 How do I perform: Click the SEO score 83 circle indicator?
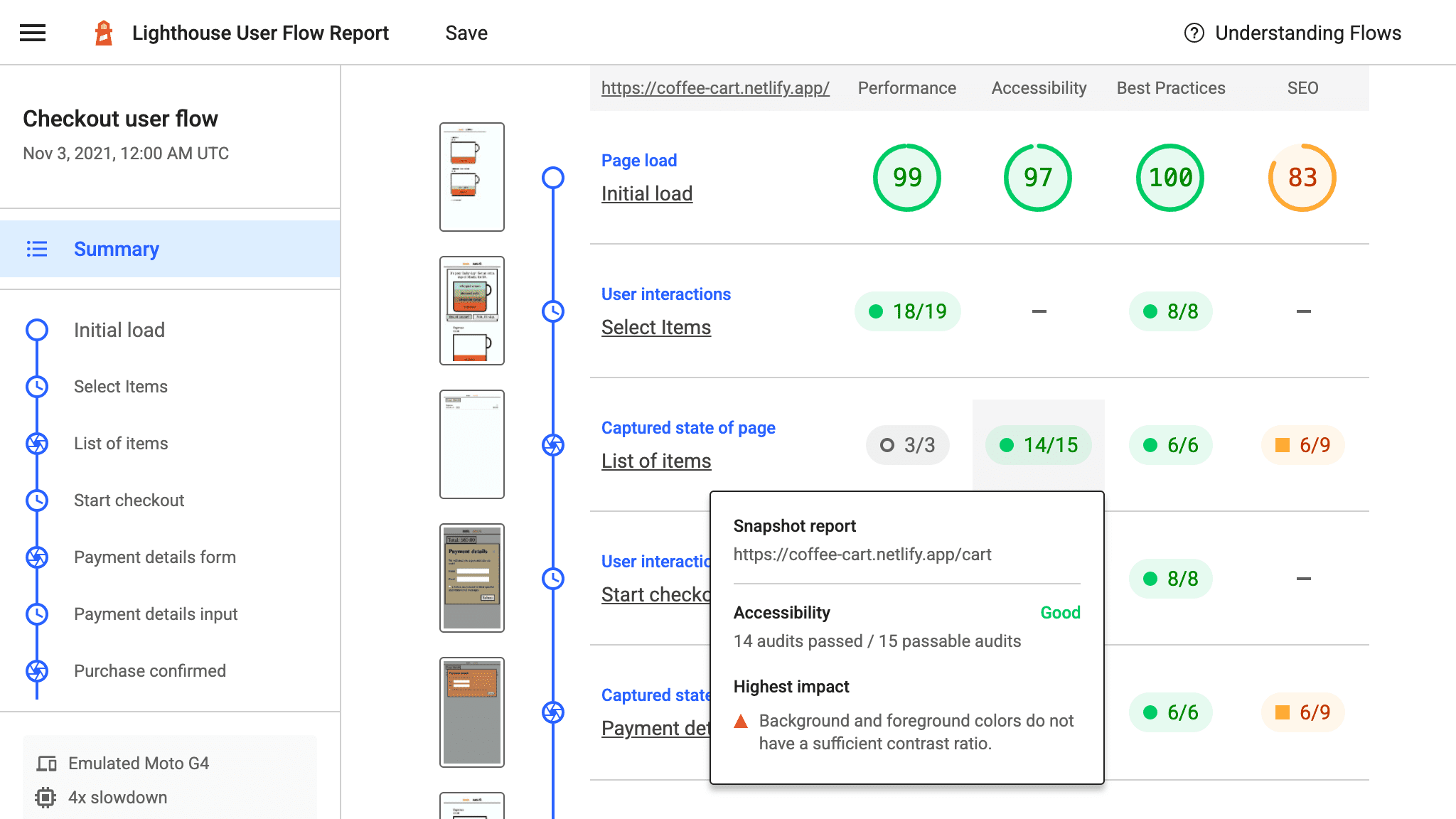click(x=1302, y=178)
